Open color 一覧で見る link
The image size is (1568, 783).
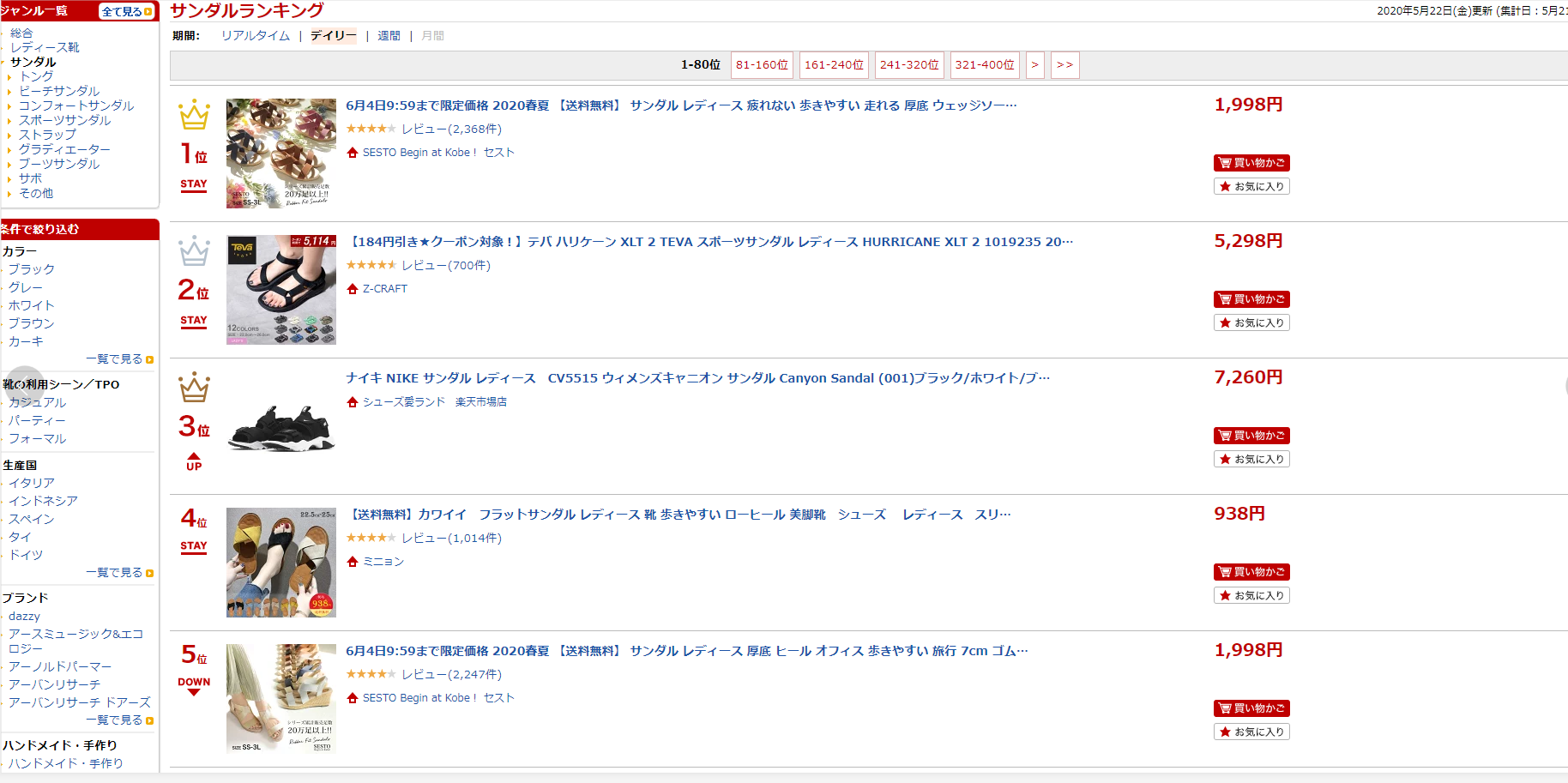click(119, 359)
